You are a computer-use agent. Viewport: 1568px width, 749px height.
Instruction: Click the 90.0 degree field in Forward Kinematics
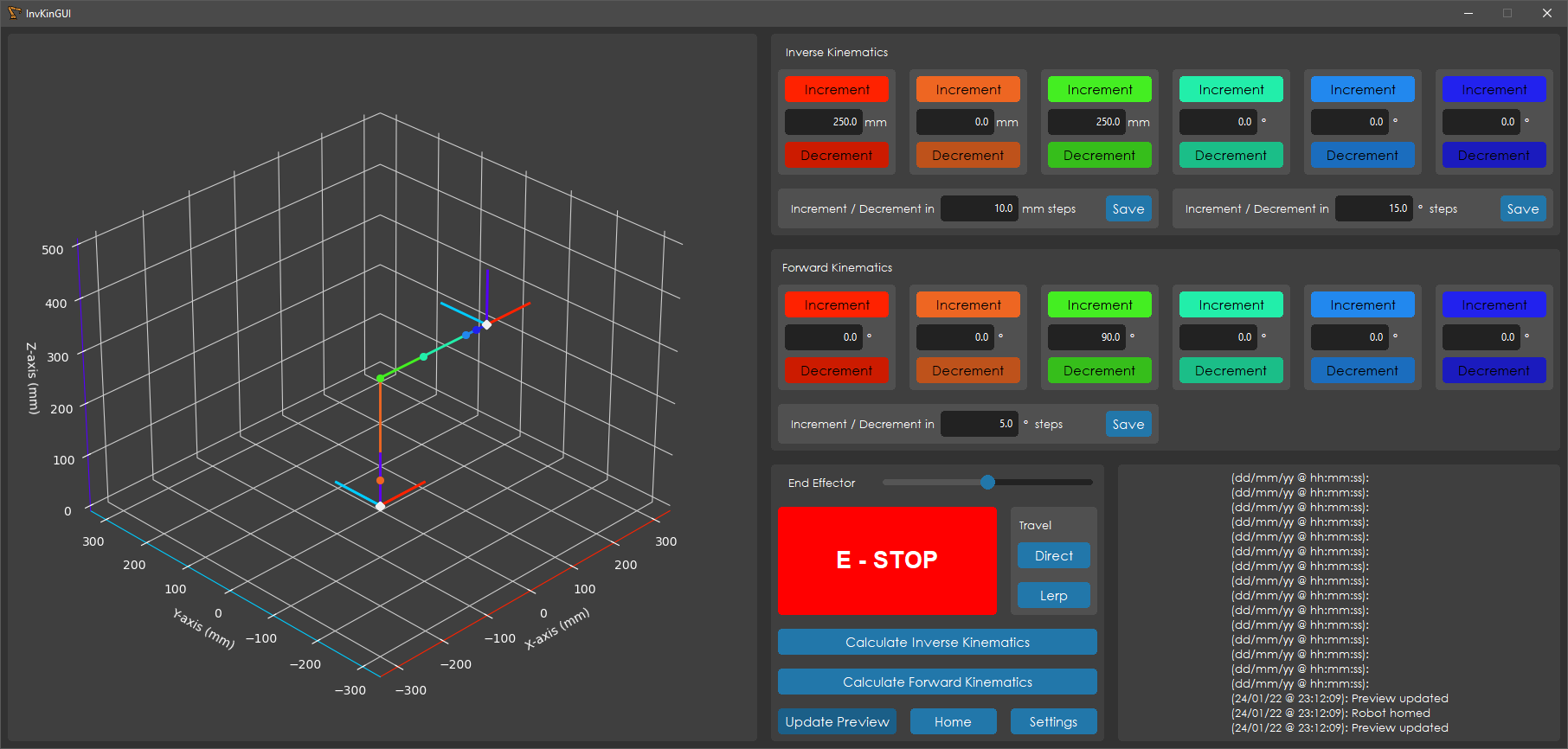click(x=1086, y=337)
